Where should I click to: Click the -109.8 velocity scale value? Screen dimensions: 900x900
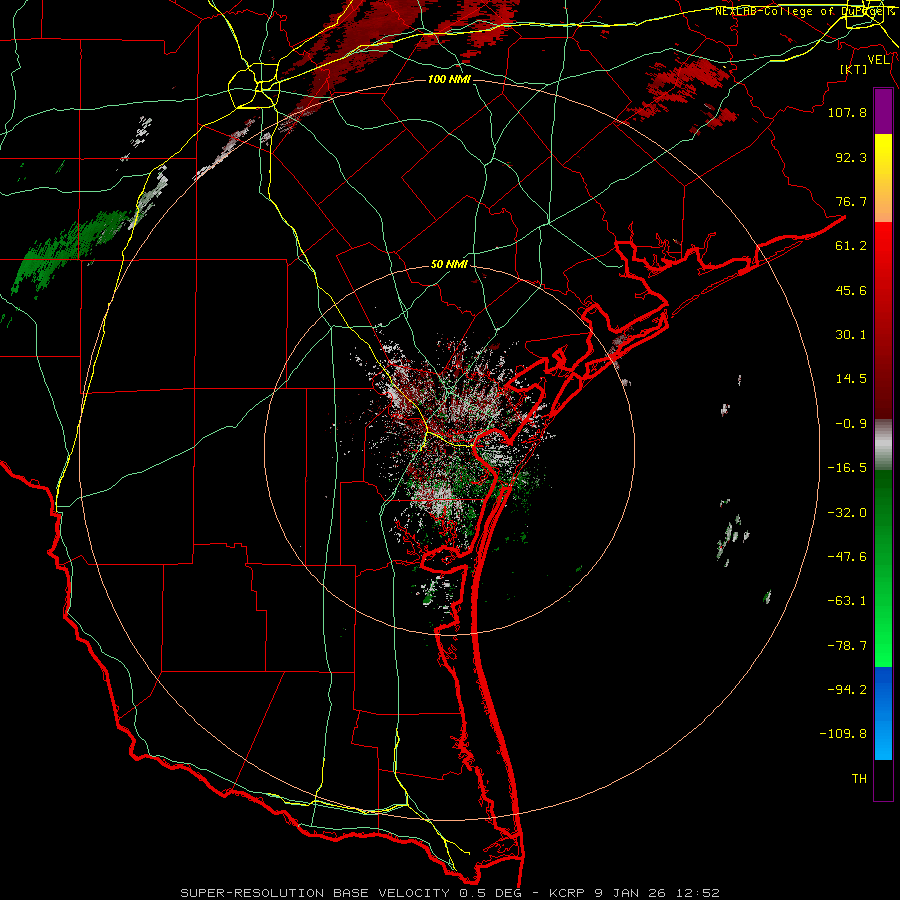(x=843, y=734)
